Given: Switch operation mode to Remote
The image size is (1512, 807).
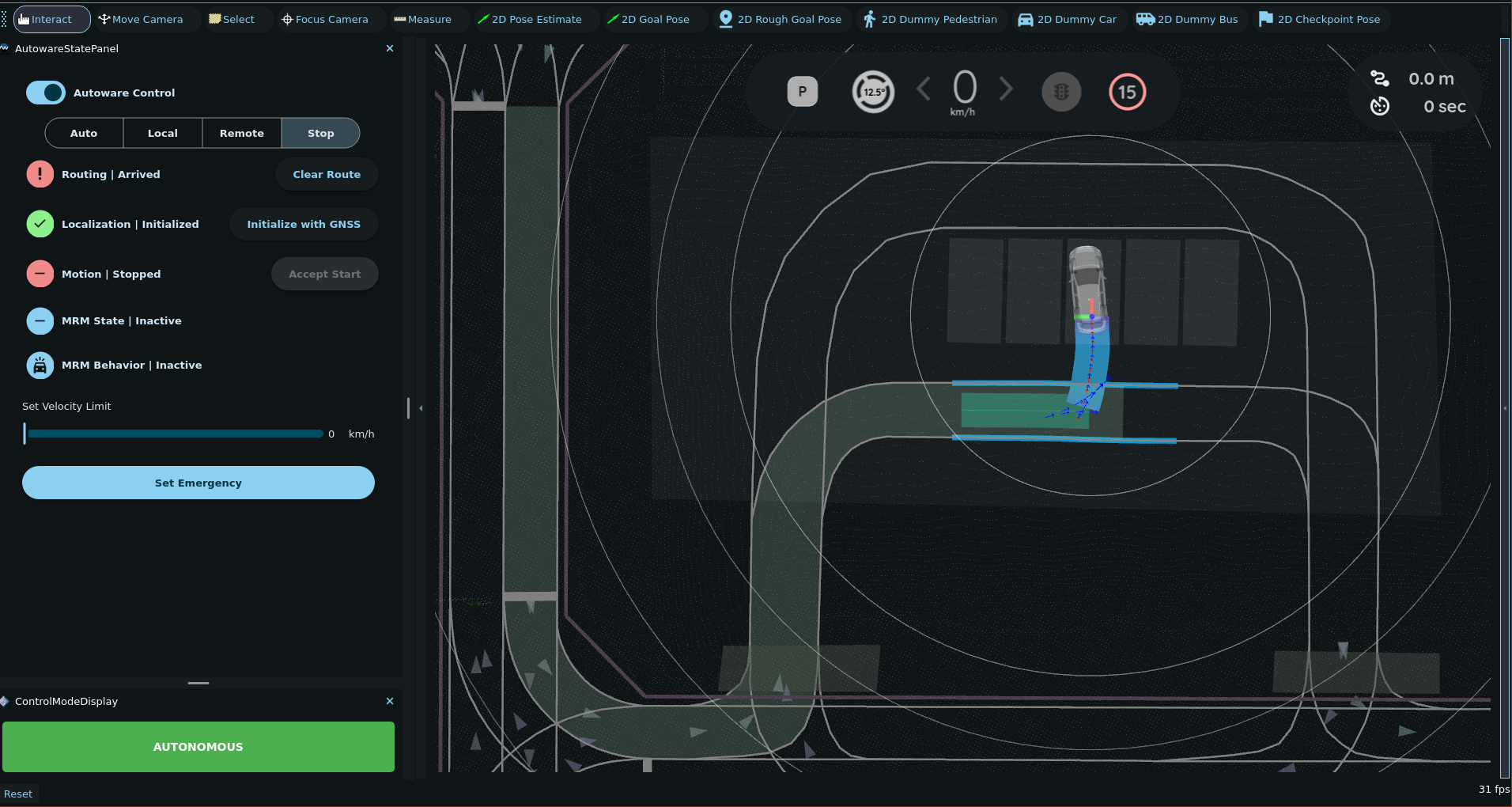Looking at the screenshot, I should point(242,133).
